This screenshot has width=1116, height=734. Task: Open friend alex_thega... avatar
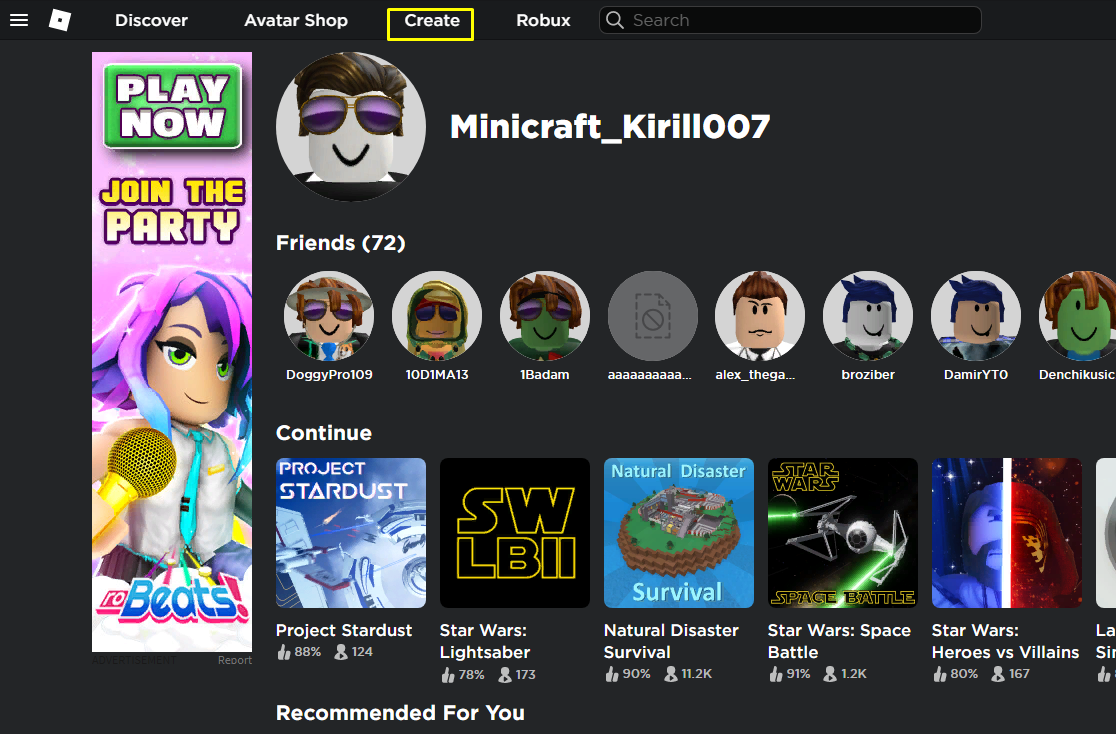pyautogui.click(x=760, y=315)
